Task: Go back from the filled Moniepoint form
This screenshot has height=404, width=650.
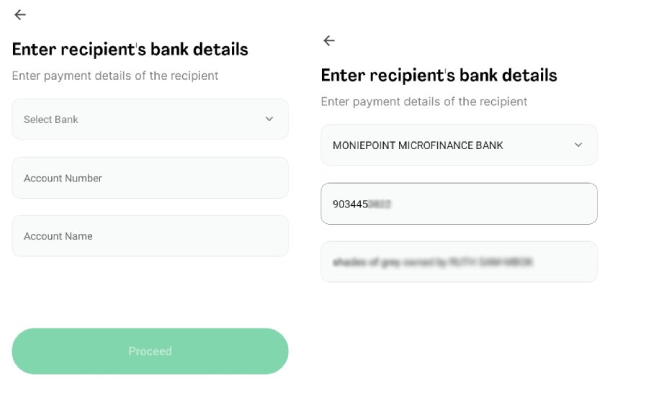Action: point(329,41)
